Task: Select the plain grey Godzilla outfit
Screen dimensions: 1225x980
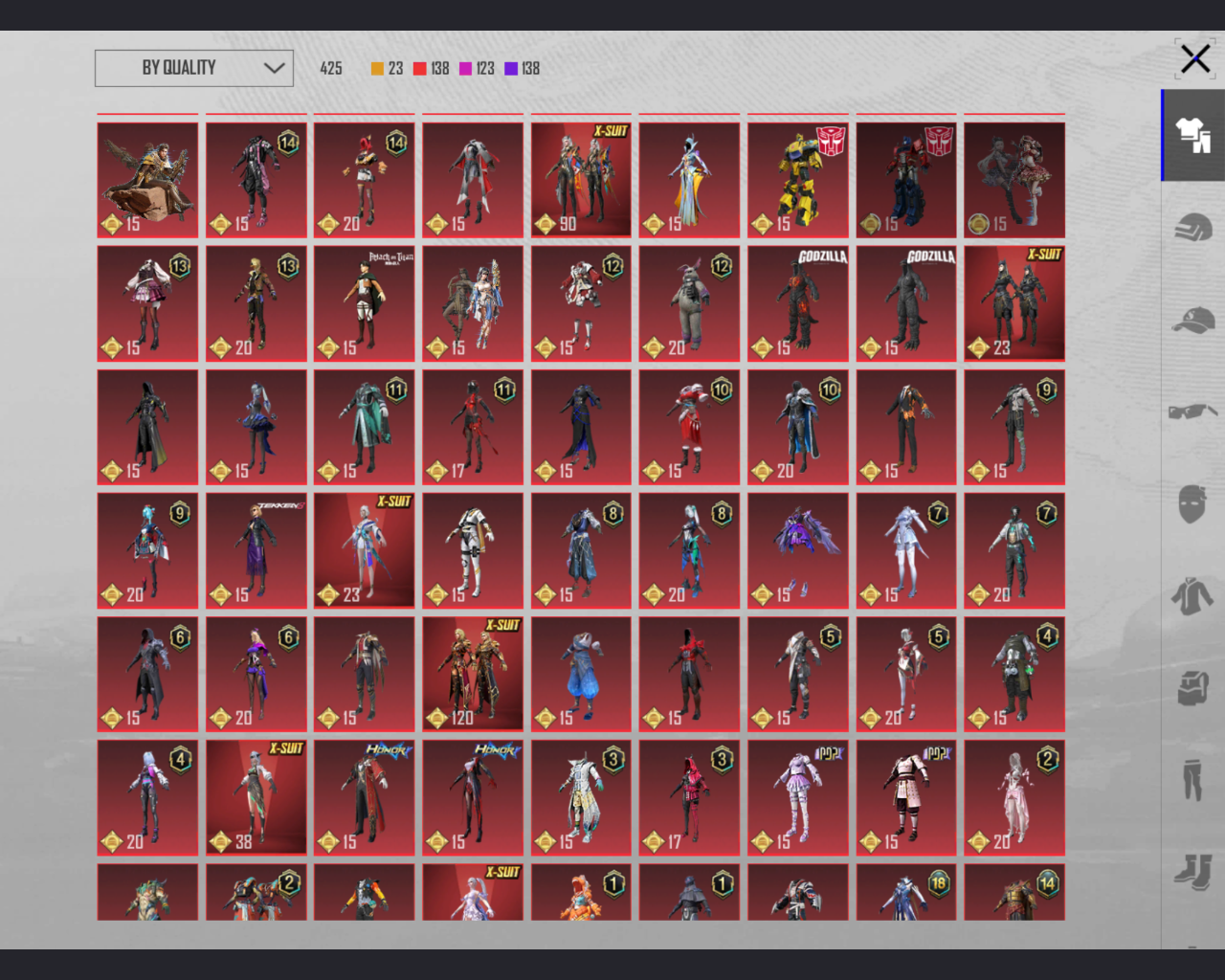Action: click(x=906, y=303)
